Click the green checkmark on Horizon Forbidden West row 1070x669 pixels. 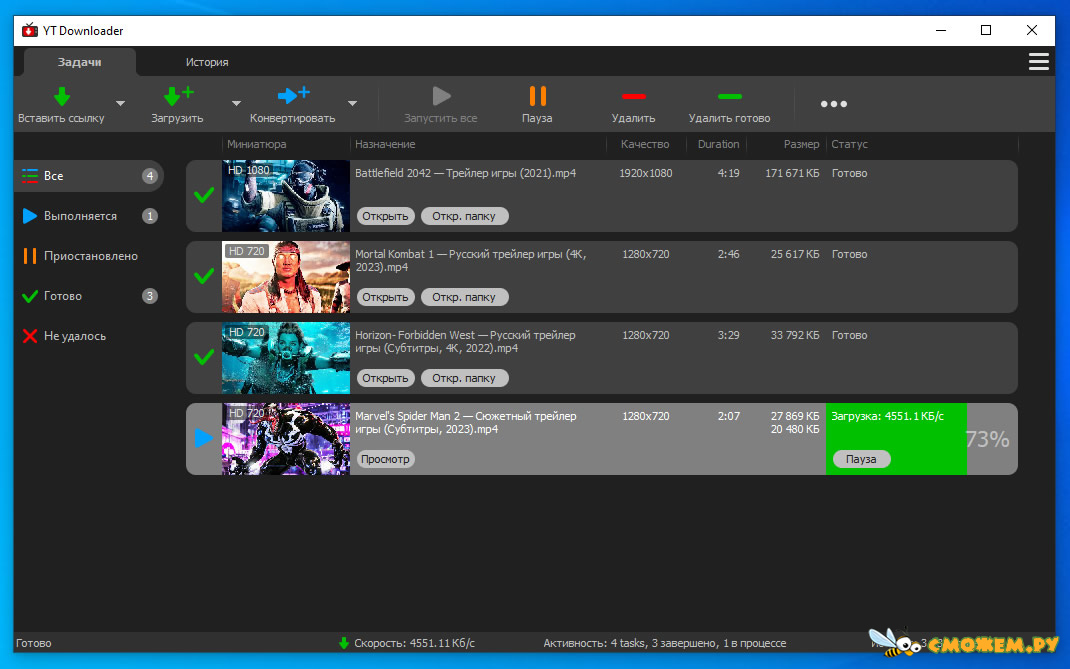pos(203,357)
